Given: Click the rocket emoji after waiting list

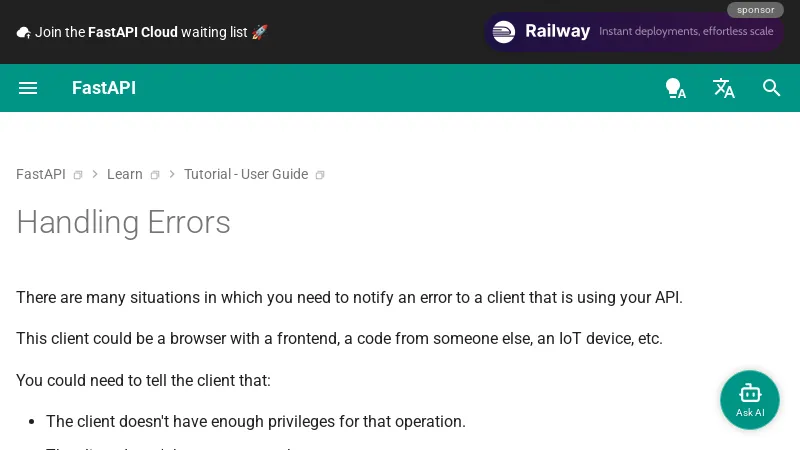Looking at the screenshot, I should click(260, 32).
